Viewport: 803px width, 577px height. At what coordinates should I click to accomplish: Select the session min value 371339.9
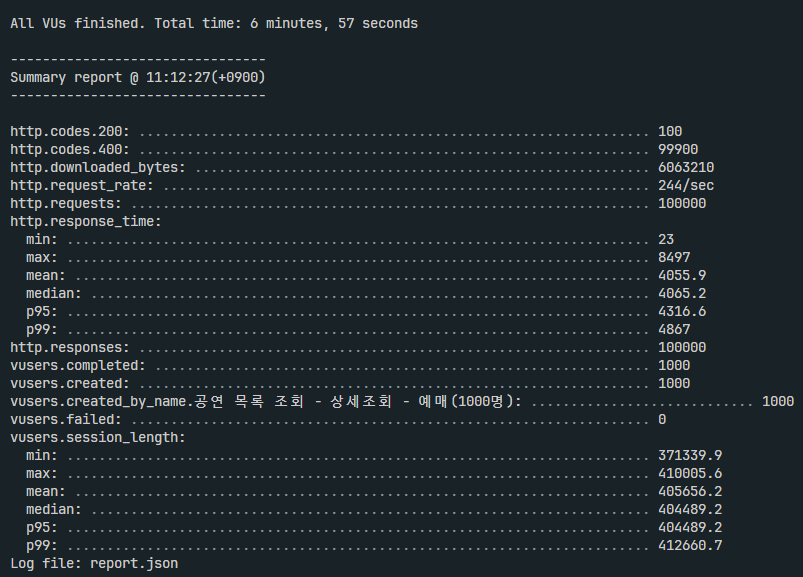pyautogui.click(x=690, y=455)
